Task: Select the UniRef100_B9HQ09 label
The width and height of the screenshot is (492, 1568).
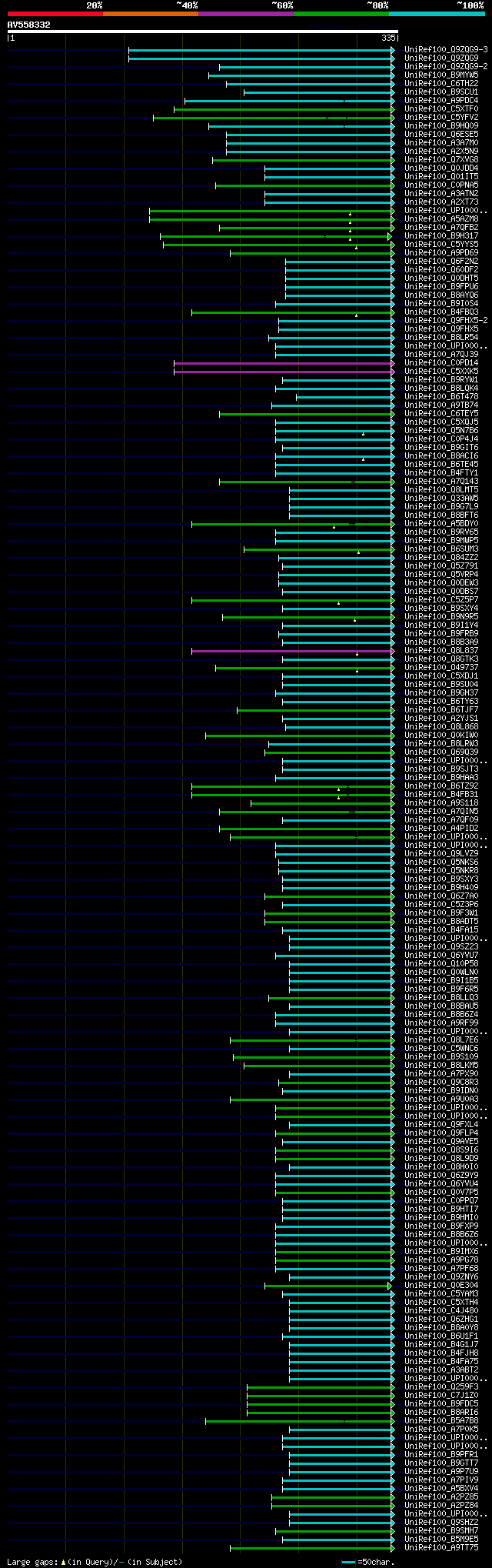Action: click(x=442, y=125)
